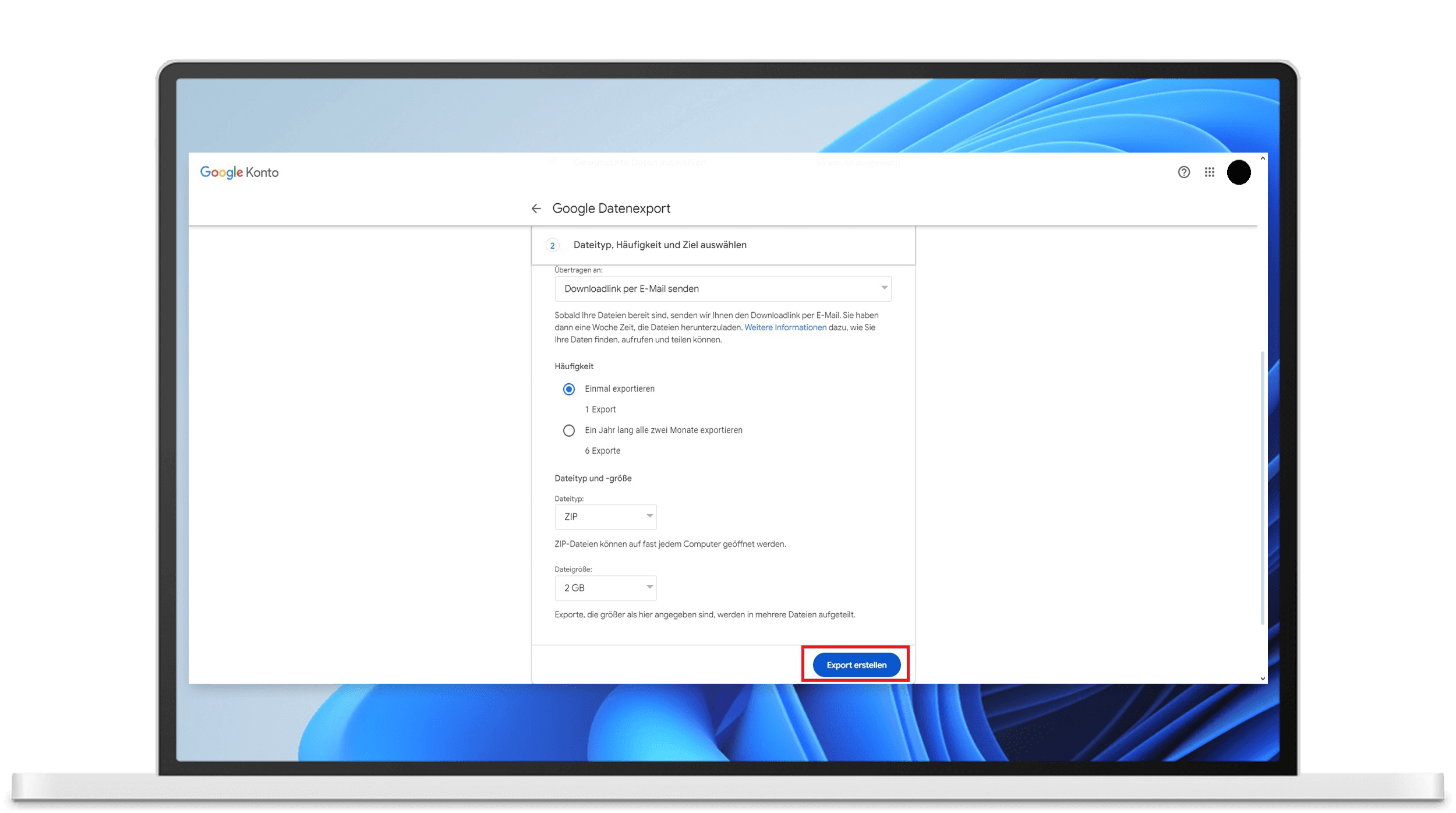Click the Häufigkeit heading

574,366
